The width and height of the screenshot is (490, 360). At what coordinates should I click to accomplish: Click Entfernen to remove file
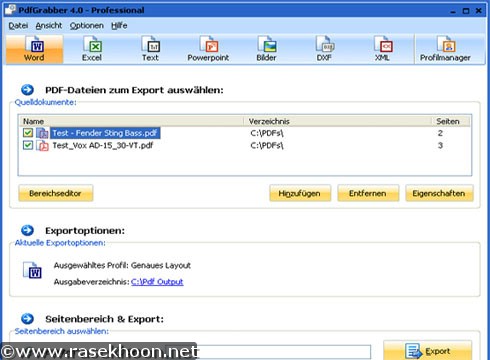point(368,193)
